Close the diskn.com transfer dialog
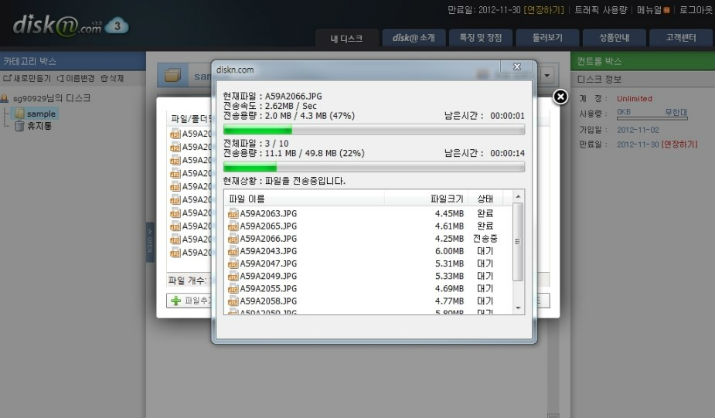 click(x=517, y=67)
